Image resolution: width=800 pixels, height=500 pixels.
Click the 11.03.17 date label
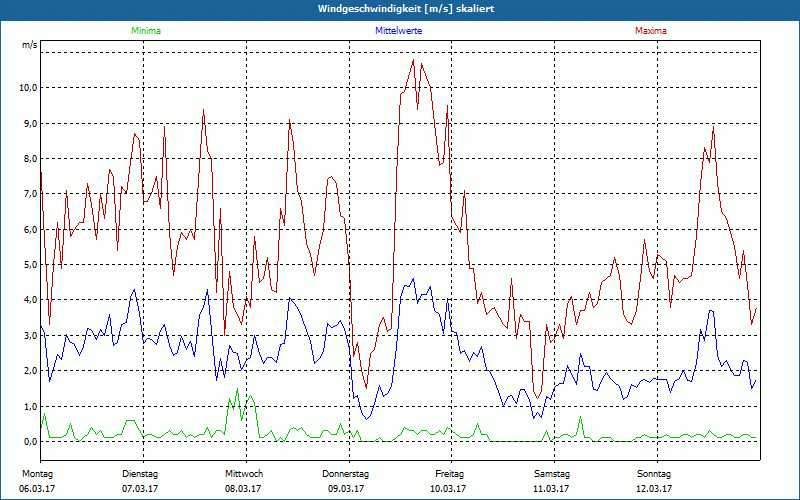click(551, 489)
